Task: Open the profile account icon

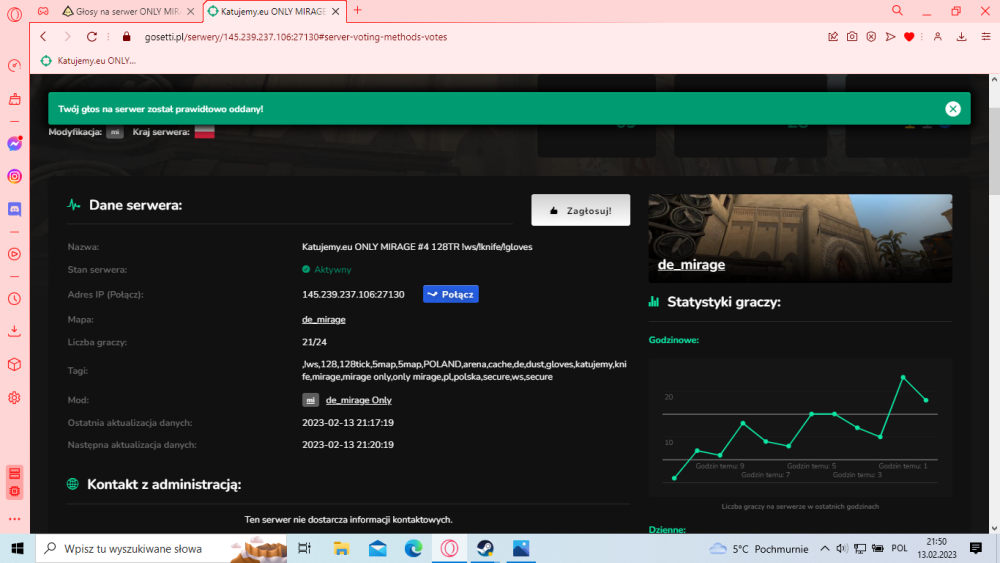Action: coord(938,37)
